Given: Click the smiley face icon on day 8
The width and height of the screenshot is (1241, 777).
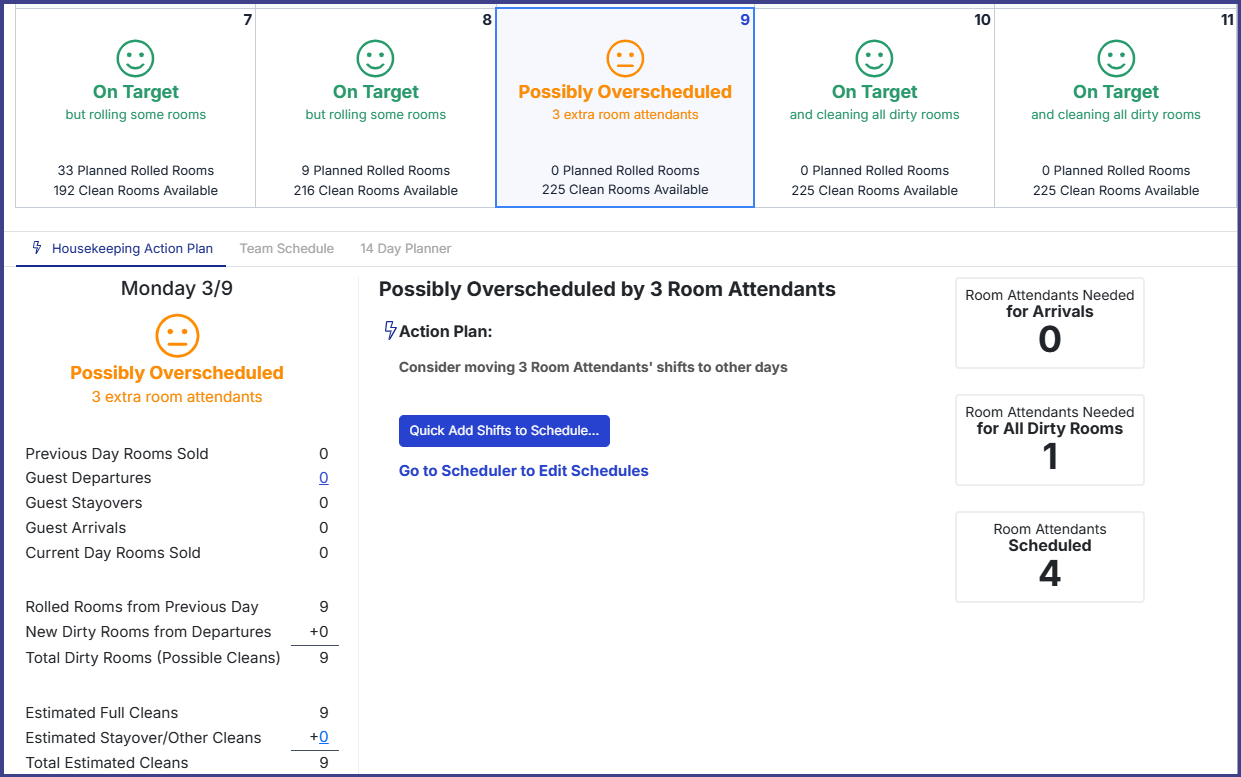Looking at the screenshot, I should pyautogui.click(x=376, y=58).
